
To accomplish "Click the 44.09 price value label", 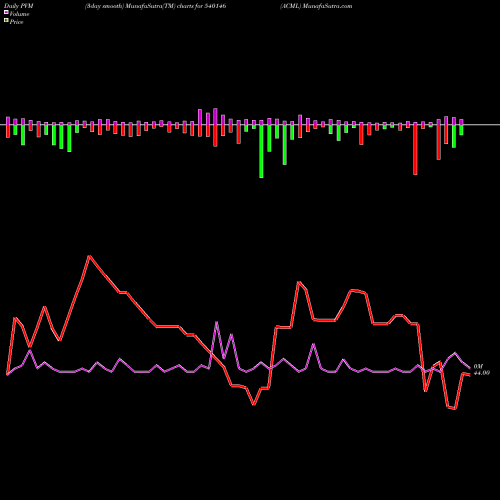I will [482, 373].
